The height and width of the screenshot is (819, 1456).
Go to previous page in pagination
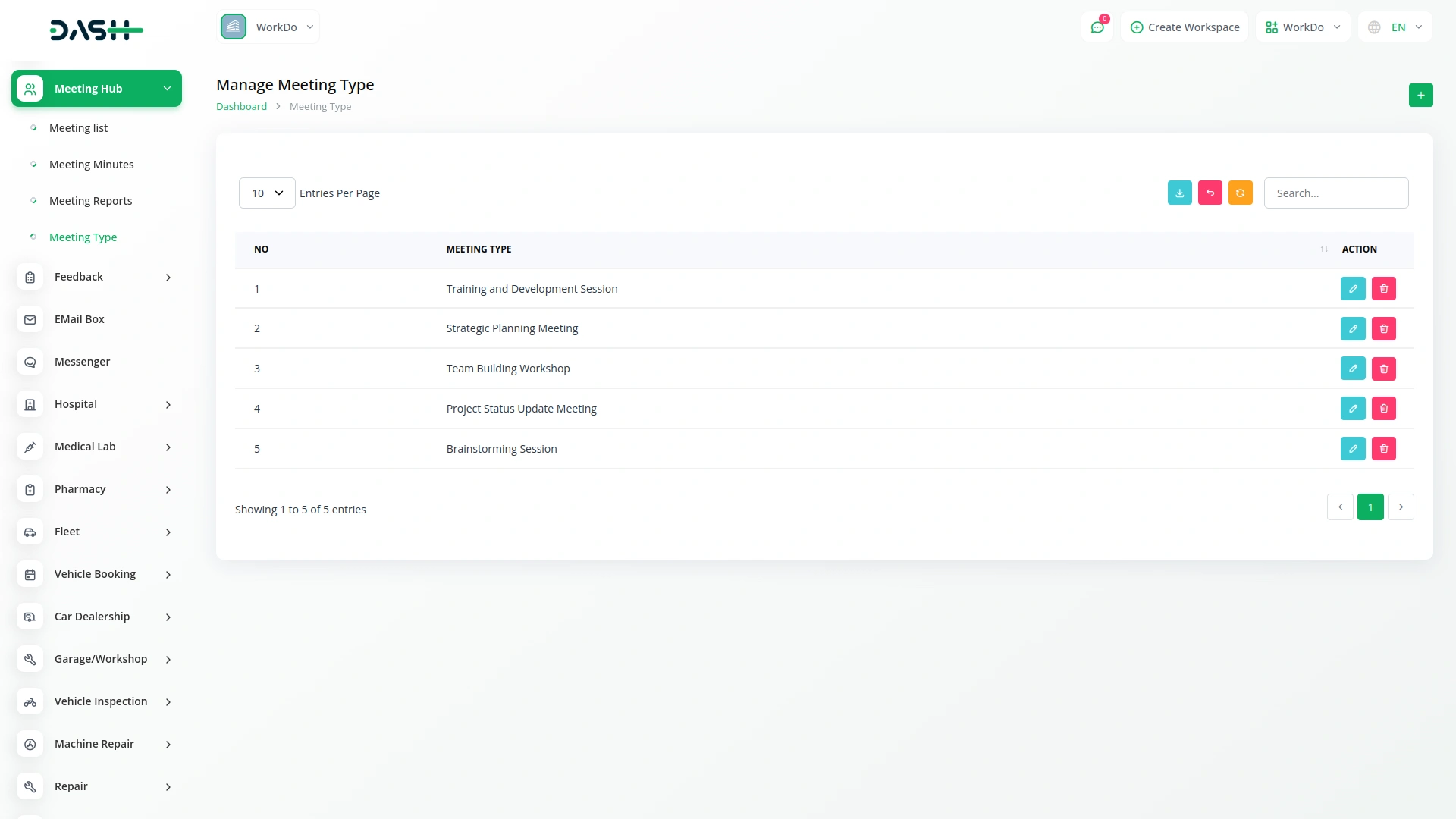coord(1340,507)
